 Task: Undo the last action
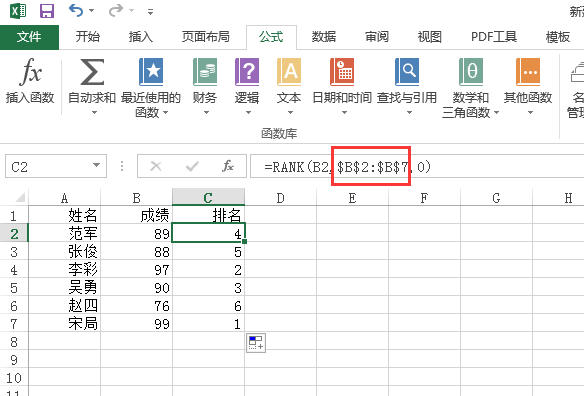[76, 10]
